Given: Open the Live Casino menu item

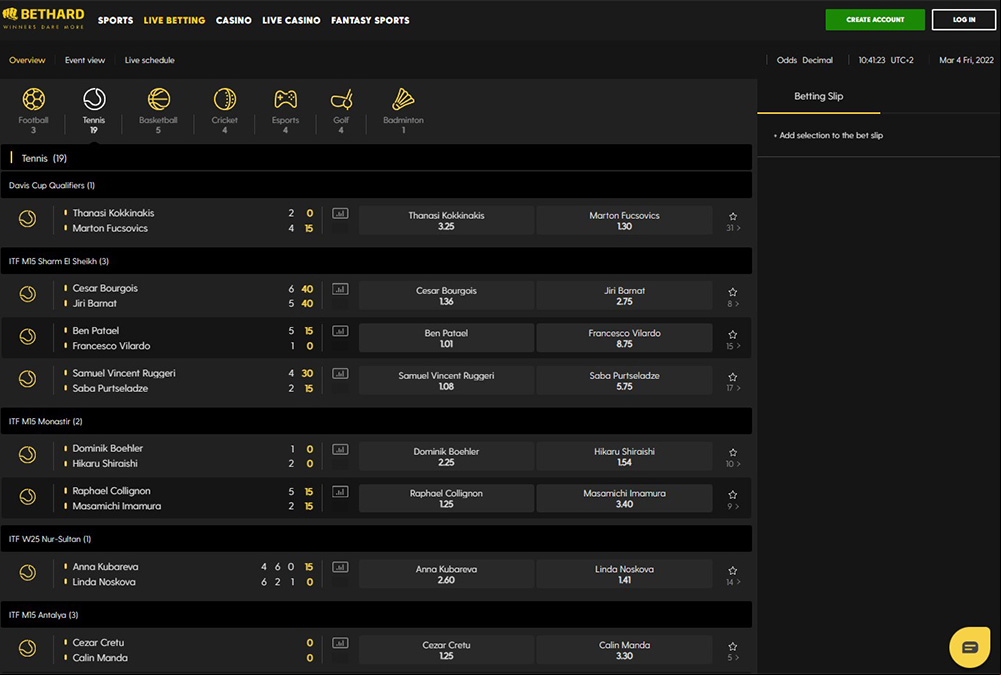Looking at the screenshot, I should click(291, 20).
